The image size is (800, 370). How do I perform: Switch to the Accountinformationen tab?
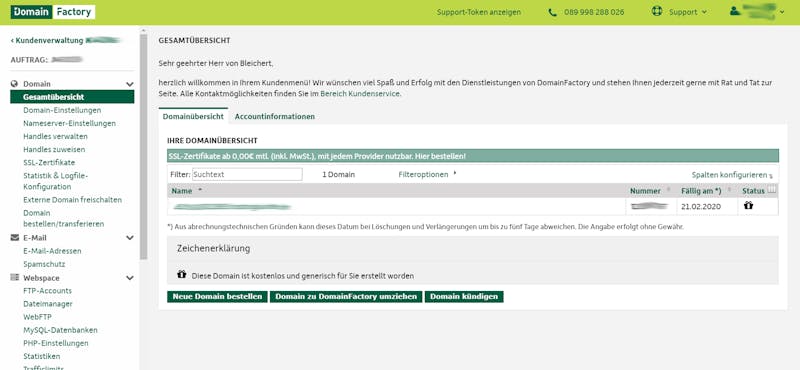(274, 116)
